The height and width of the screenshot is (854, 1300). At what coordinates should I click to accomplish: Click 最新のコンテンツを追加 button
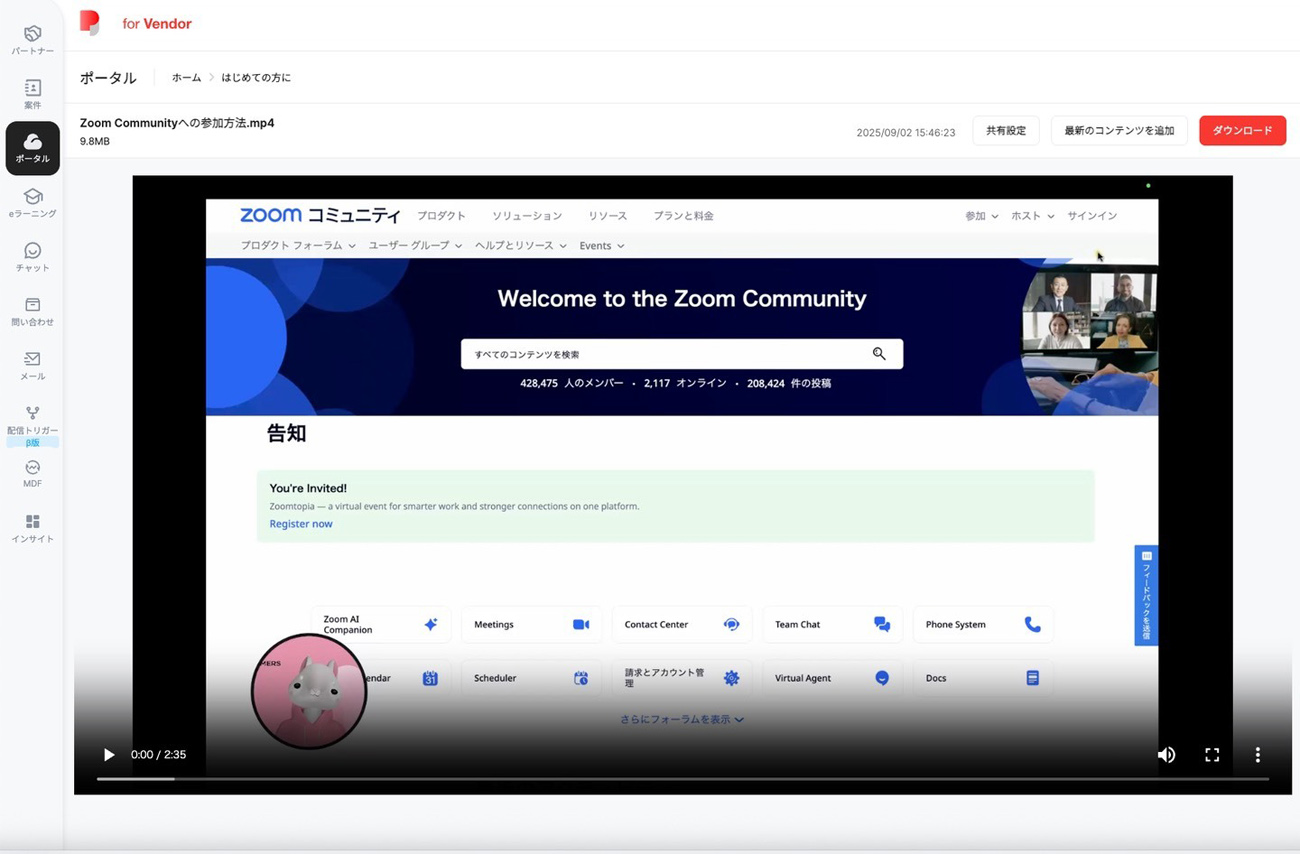(1118, 131)
